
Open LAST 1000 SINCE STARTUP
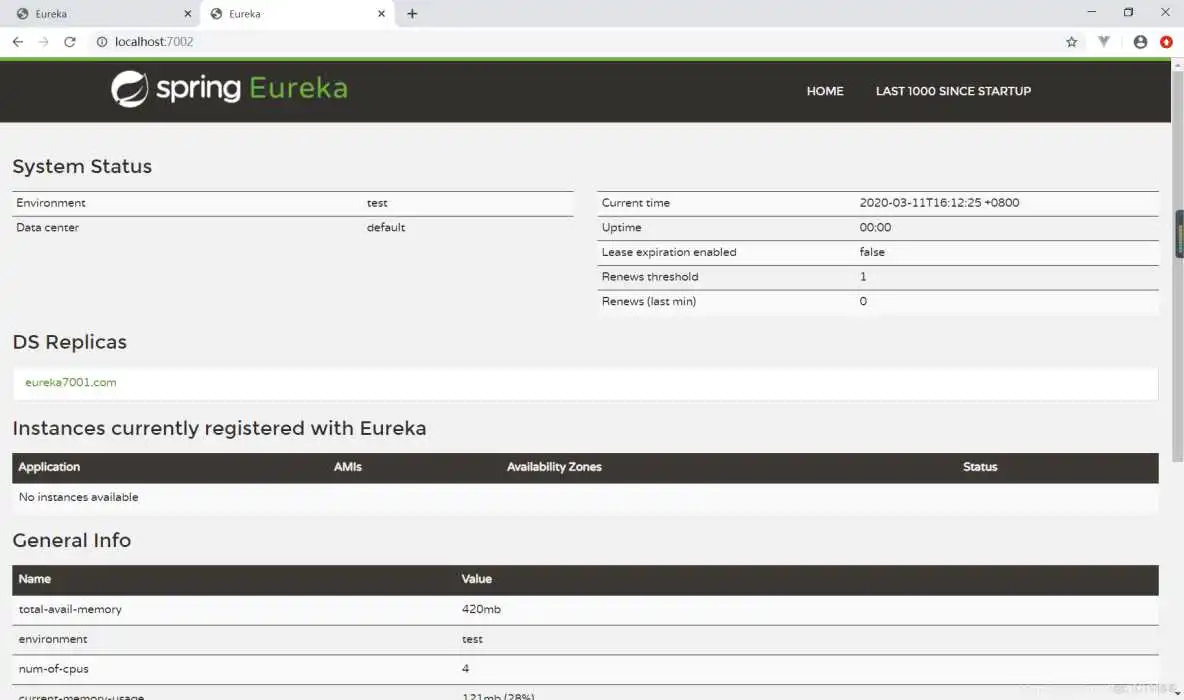coord(953,91)
